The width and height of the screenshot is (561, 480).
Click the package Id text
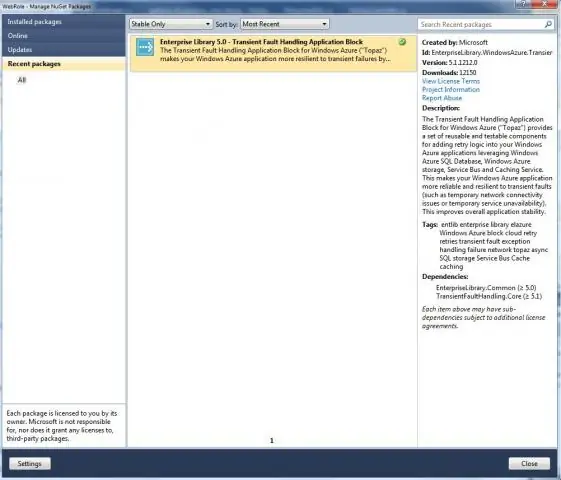[x=487, y=53]
